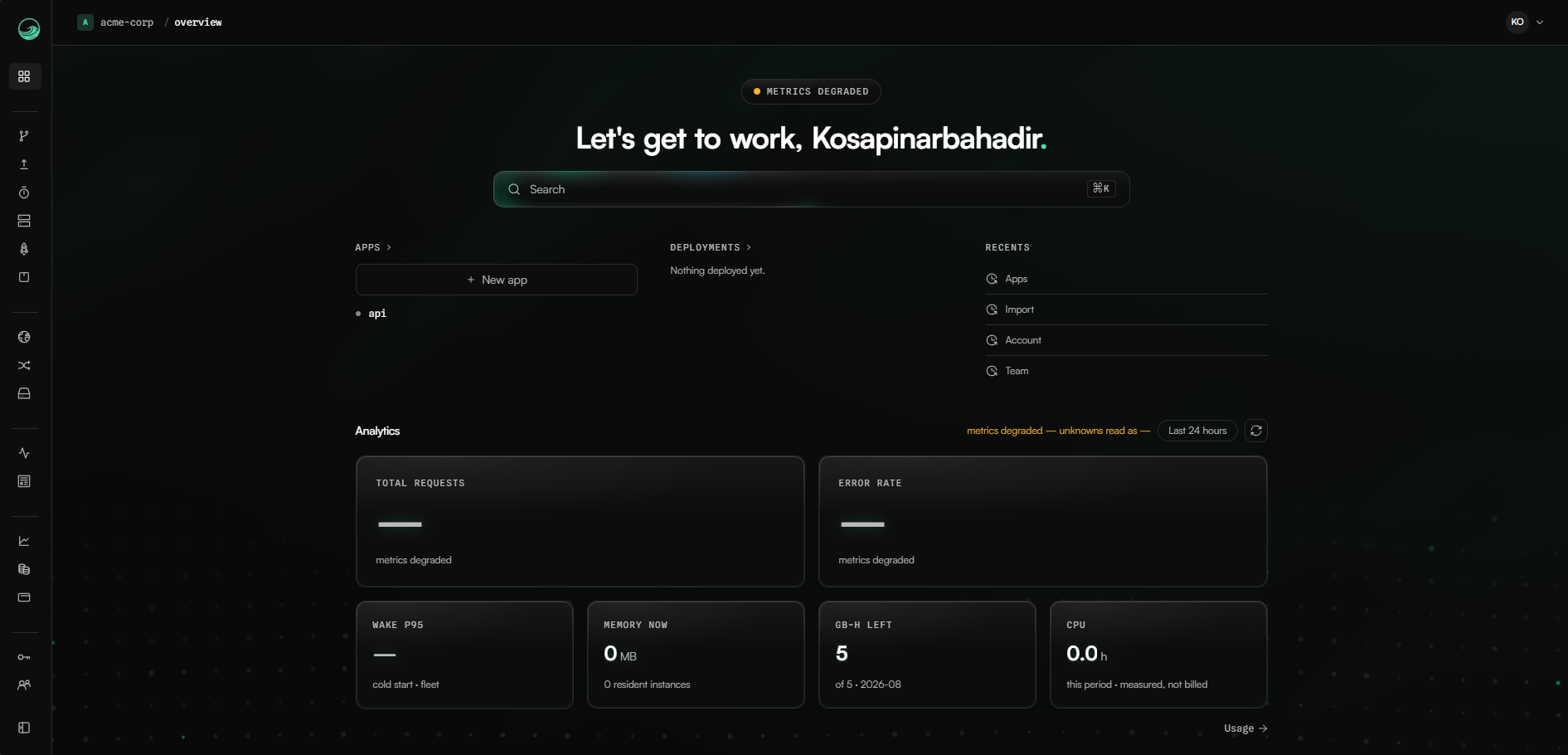This screenshot has width=1568, height=755.
Task: Open the Last 24 hours range selector
Action: [1197, 431]
